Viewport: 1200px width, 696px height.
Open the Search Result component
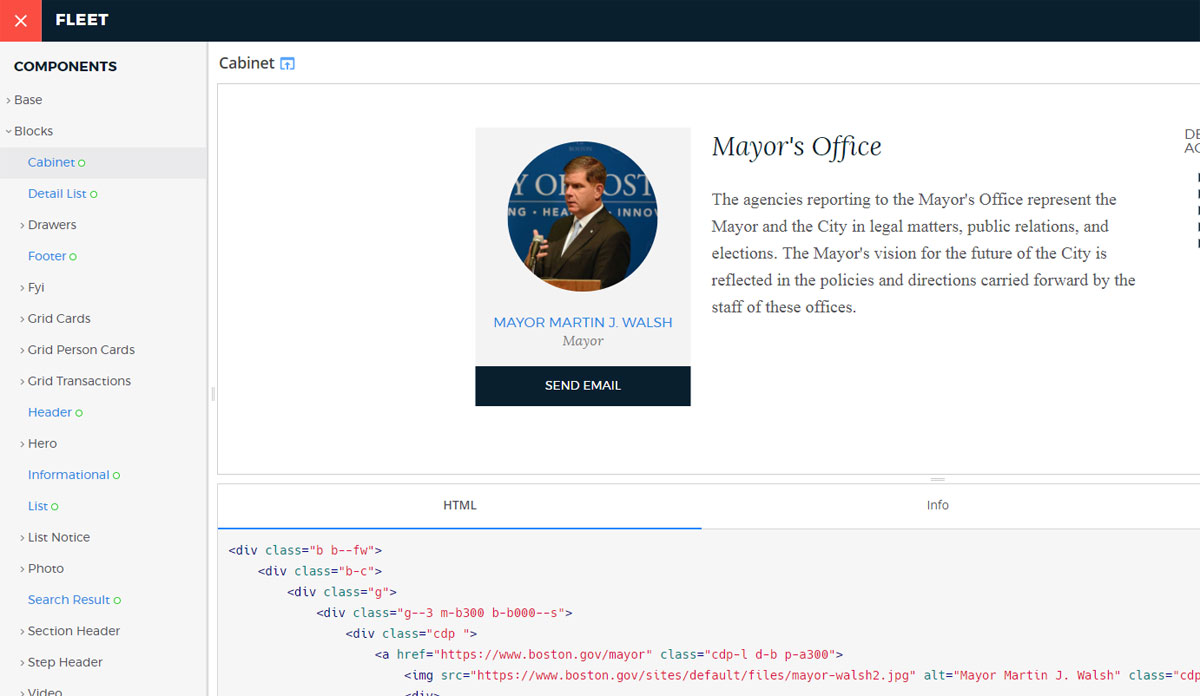[68, 600]
